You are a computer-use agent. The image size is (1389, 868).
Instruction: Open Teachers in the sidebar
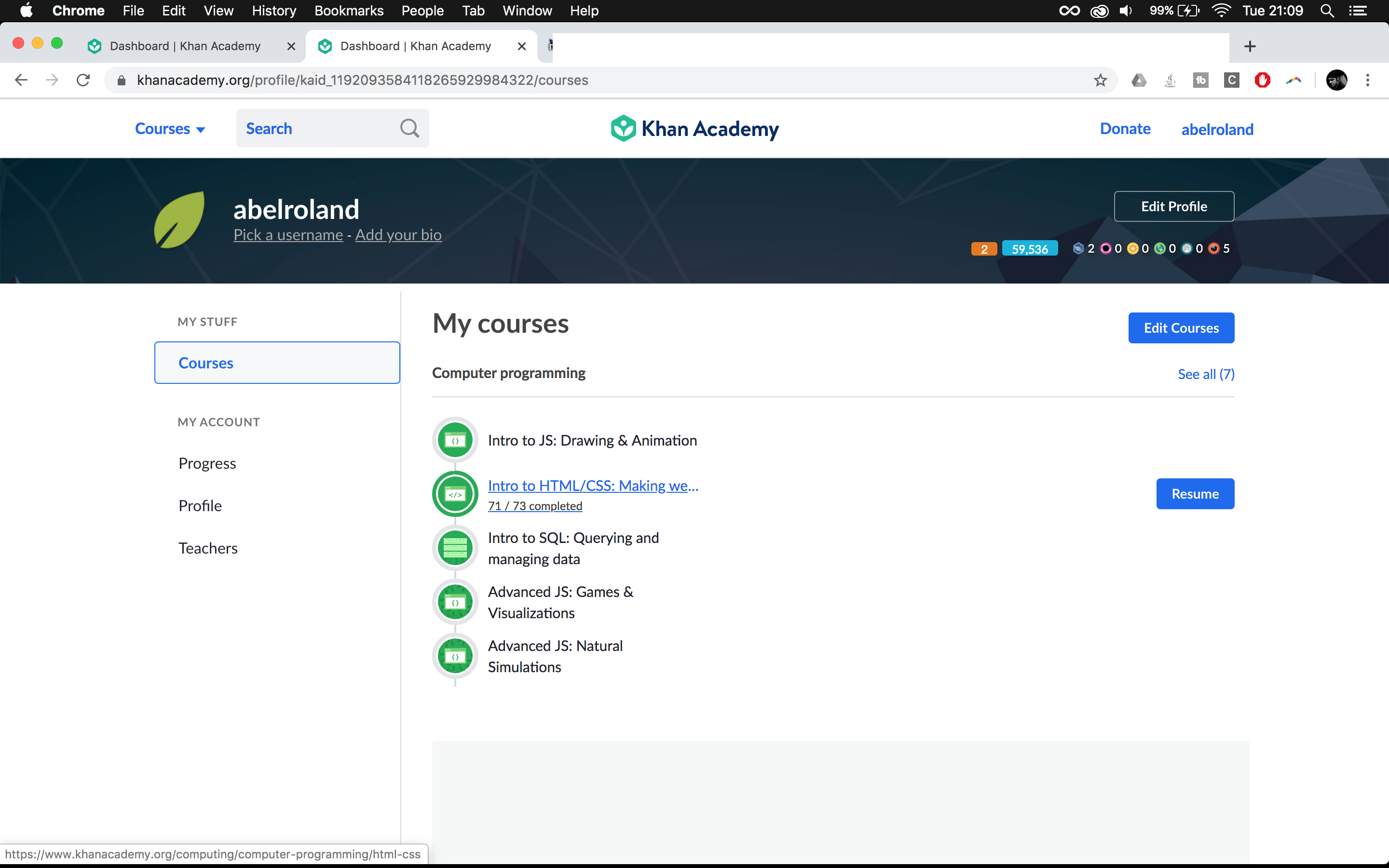point(208,548)
